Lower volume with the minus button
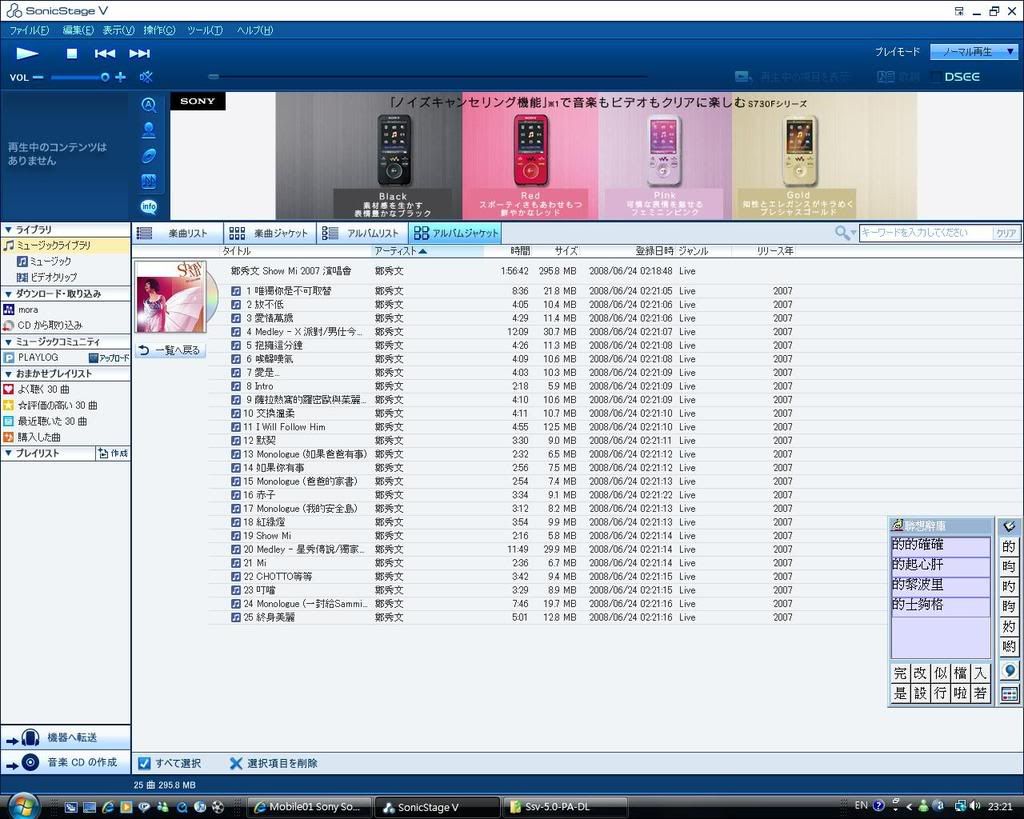 point(38,77)
